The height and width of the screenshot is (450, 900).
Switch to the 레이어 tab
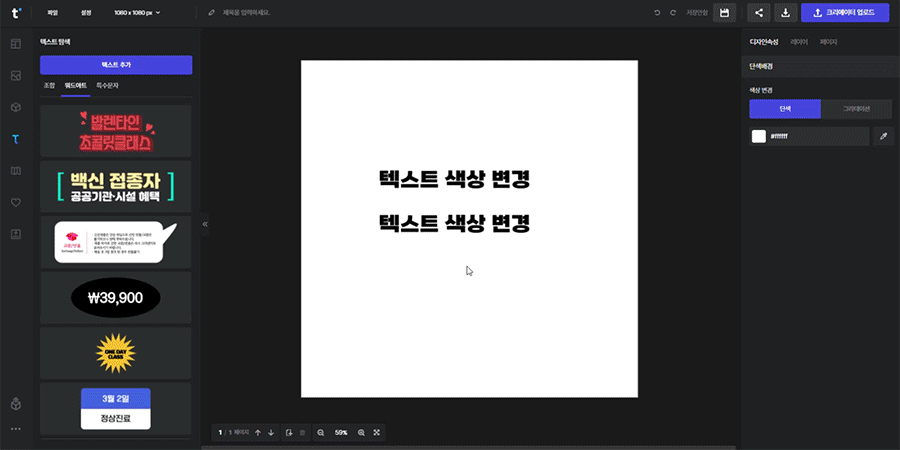point(799,42)
